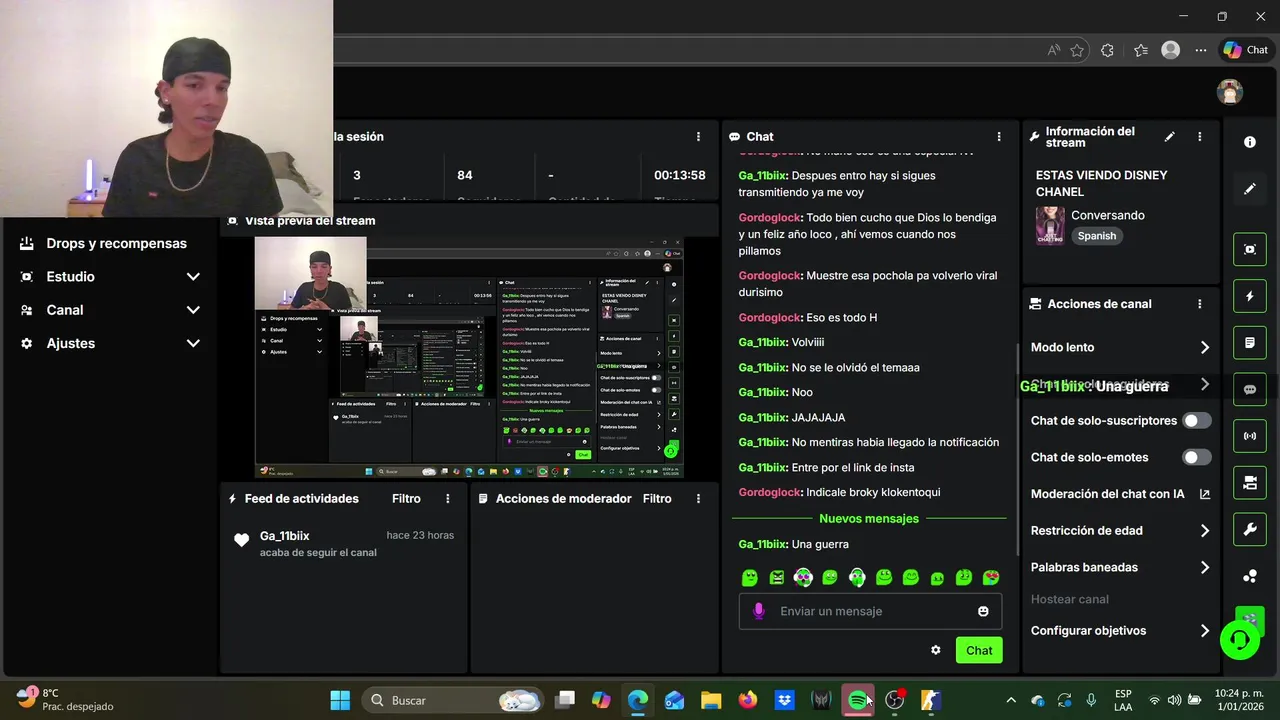This screenshot has height=720, width=1280.
Task: Click the channel profile avatar
Action: [x=1230, y=92]
